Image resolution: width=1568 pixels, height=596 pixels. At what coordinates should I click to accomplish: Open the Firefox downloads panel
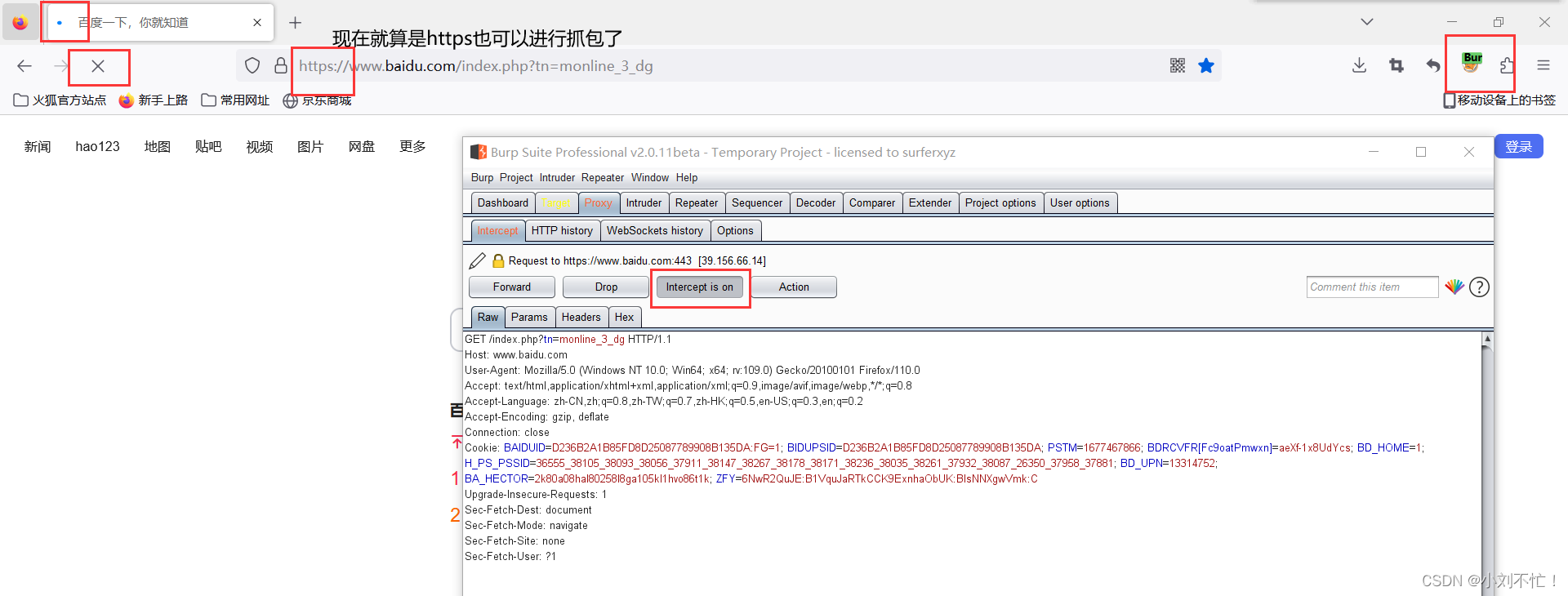(1359, 65)
